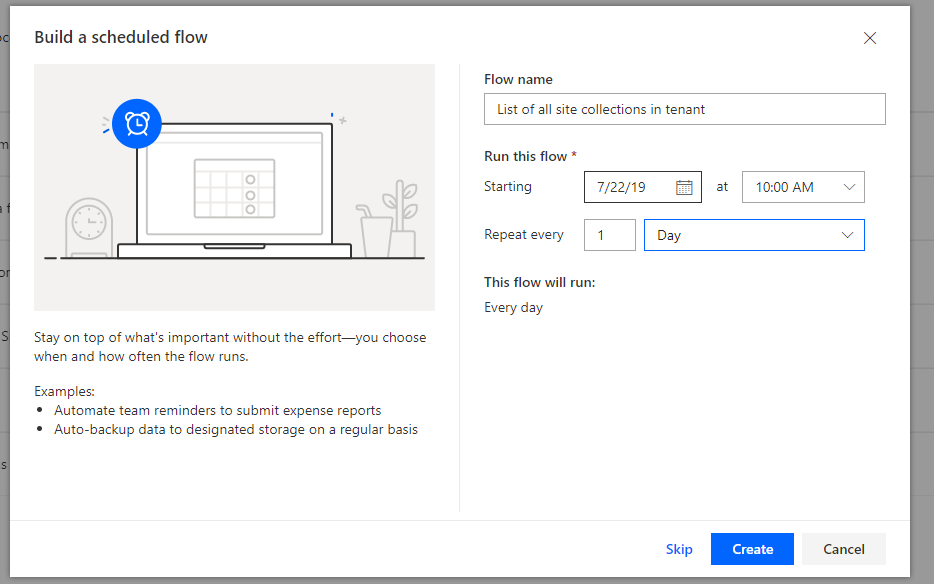Click the Repeat every number box
Viewport: 934px width, 584px height.
609,235
